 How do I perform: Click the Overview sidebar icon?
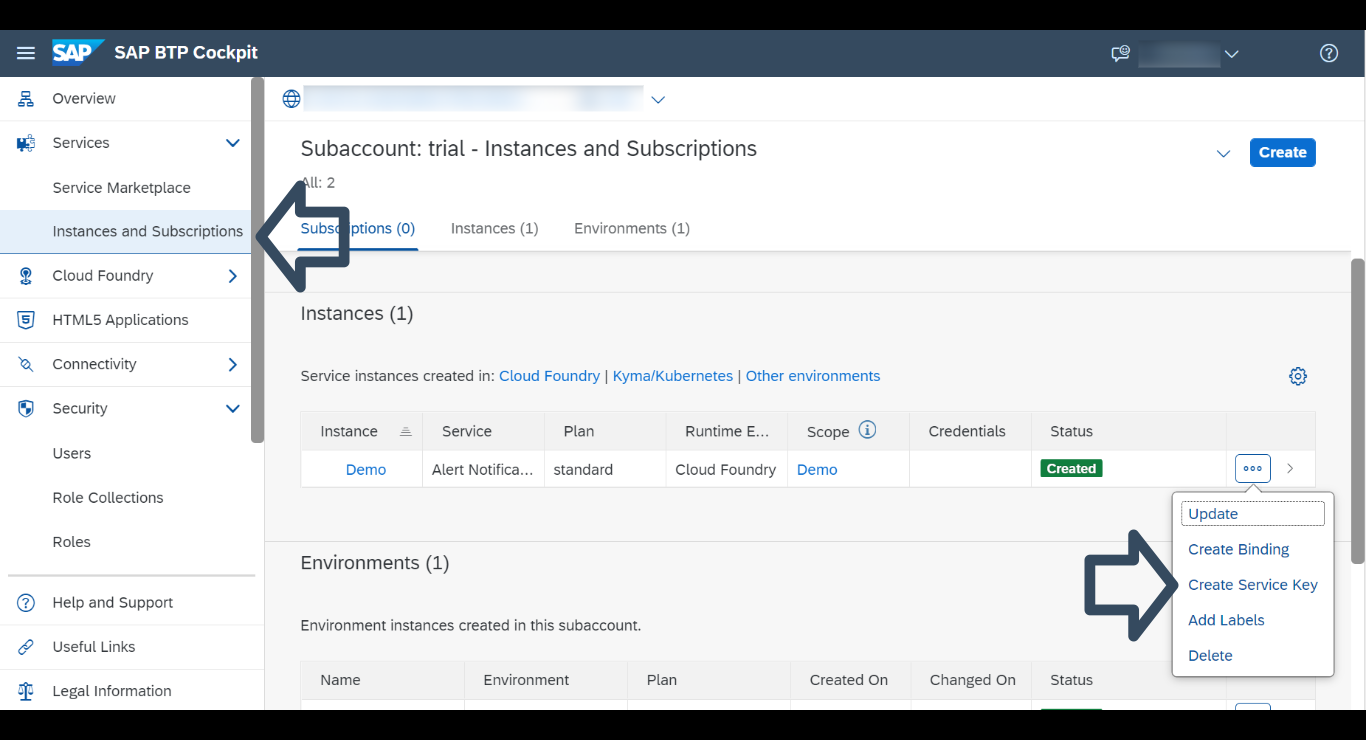26,99
